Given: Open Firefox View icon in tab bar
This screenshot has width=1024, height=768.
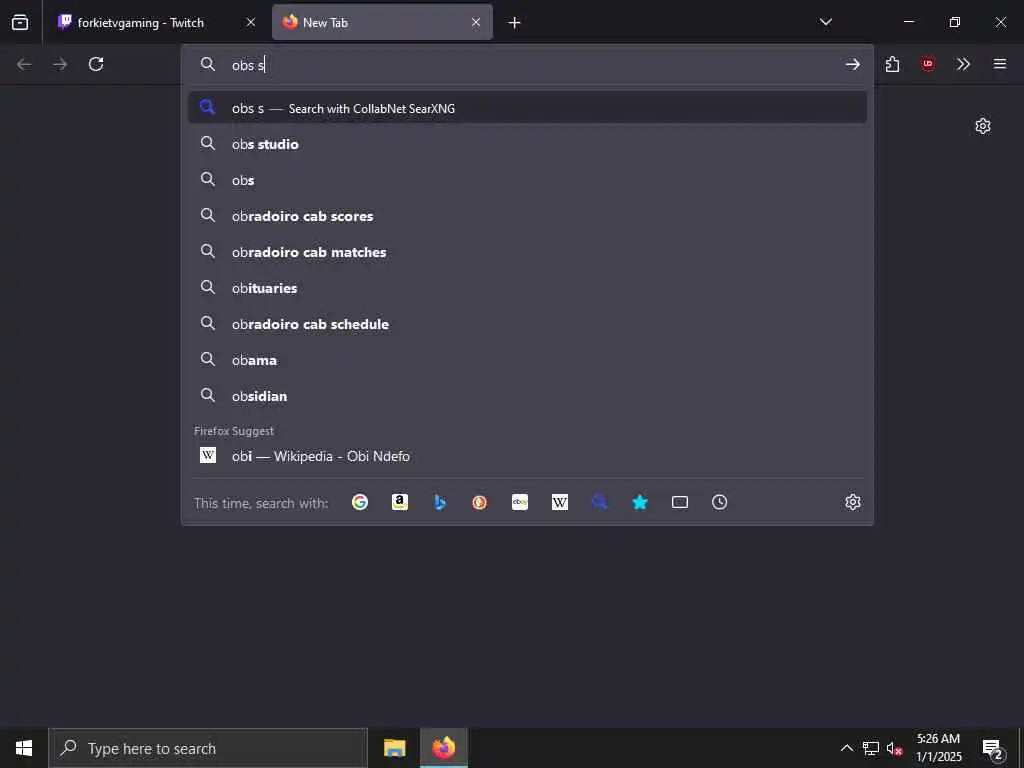Looking at the screenshot, I should [x=20, y=22].
